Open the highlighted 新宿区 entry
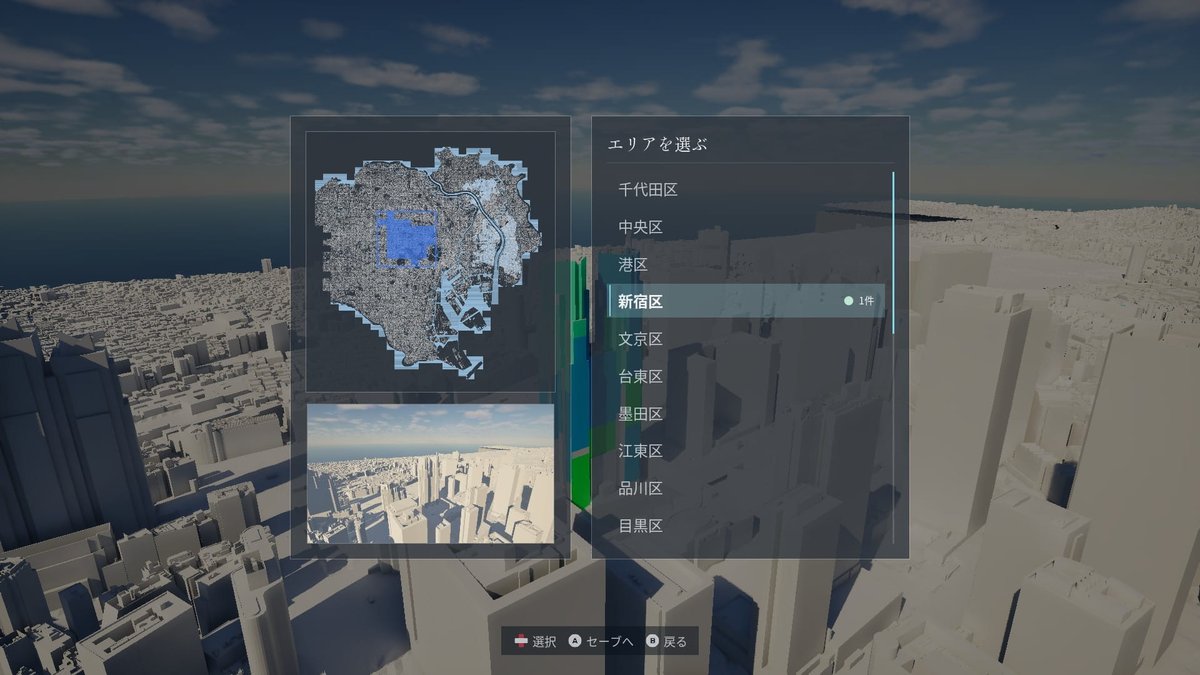Image resolution: width=1200 pixels, height=675 pixels. (x=746, y=301)
